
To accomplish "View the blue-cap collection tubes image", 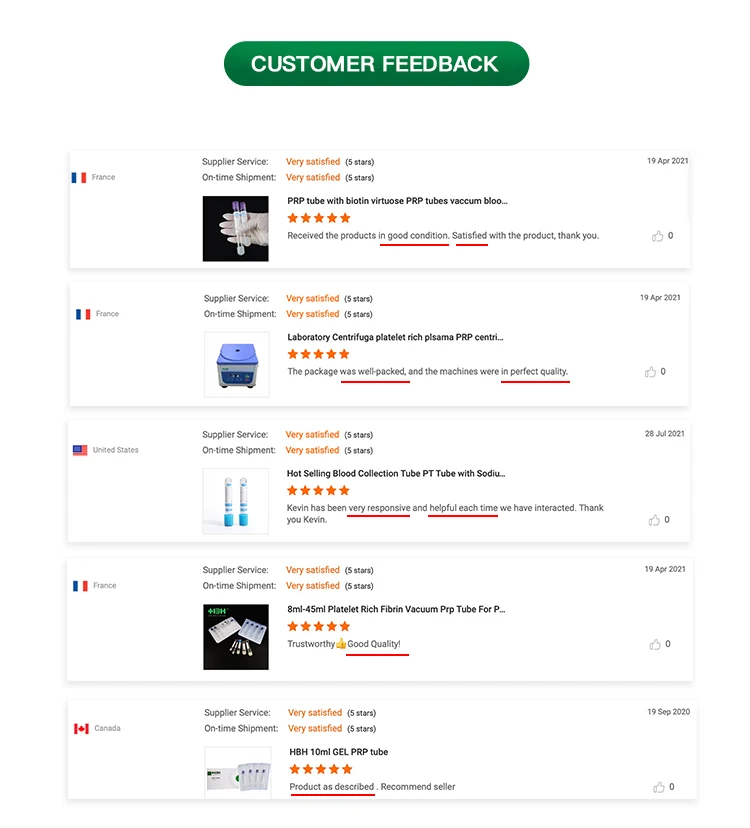I will (235, 501).
